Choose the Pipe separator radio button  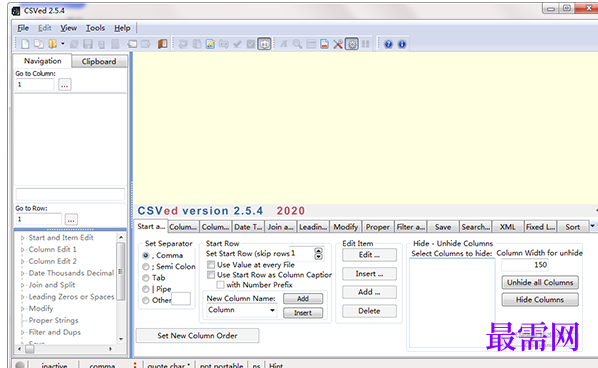click(x=146, y=289)
